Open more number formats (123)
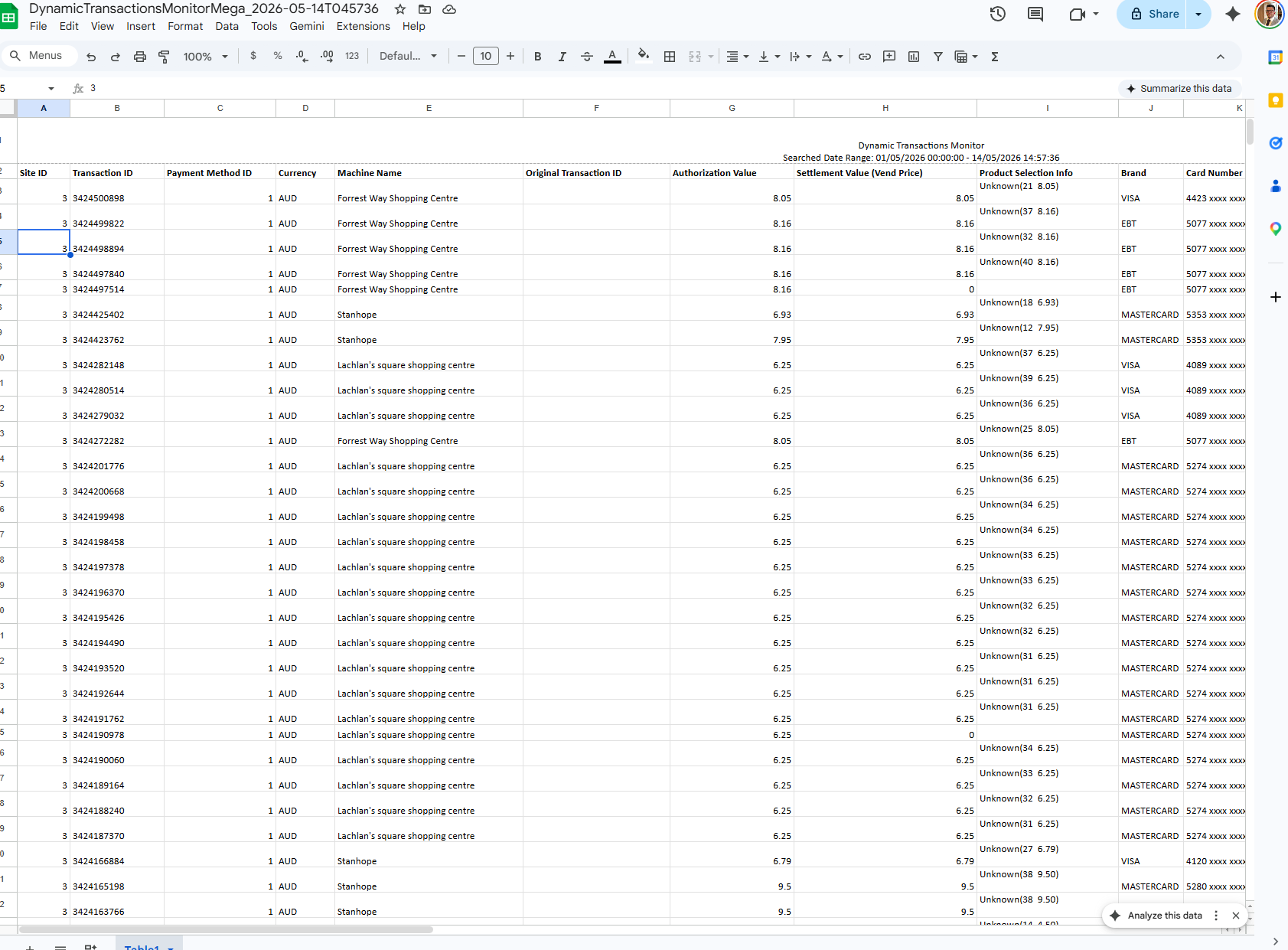This screenshot has width=1288, height=950. click(352, 56)
